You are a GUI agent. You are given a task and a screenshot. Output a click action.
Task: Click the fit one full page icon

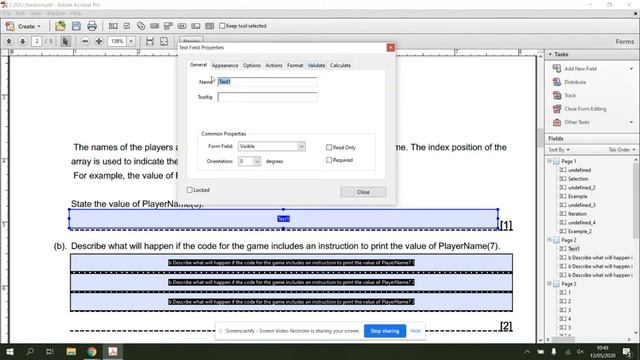point(164,41)
